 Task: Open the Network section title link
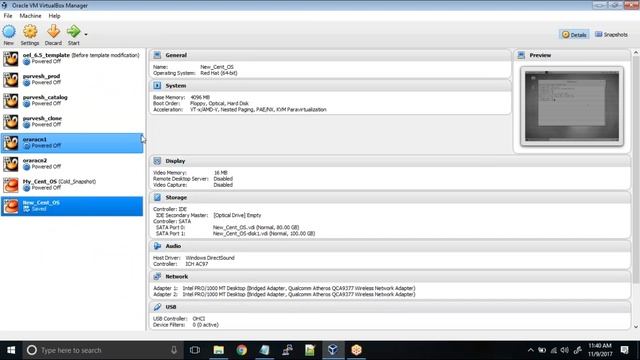click(x=176, y=277)
